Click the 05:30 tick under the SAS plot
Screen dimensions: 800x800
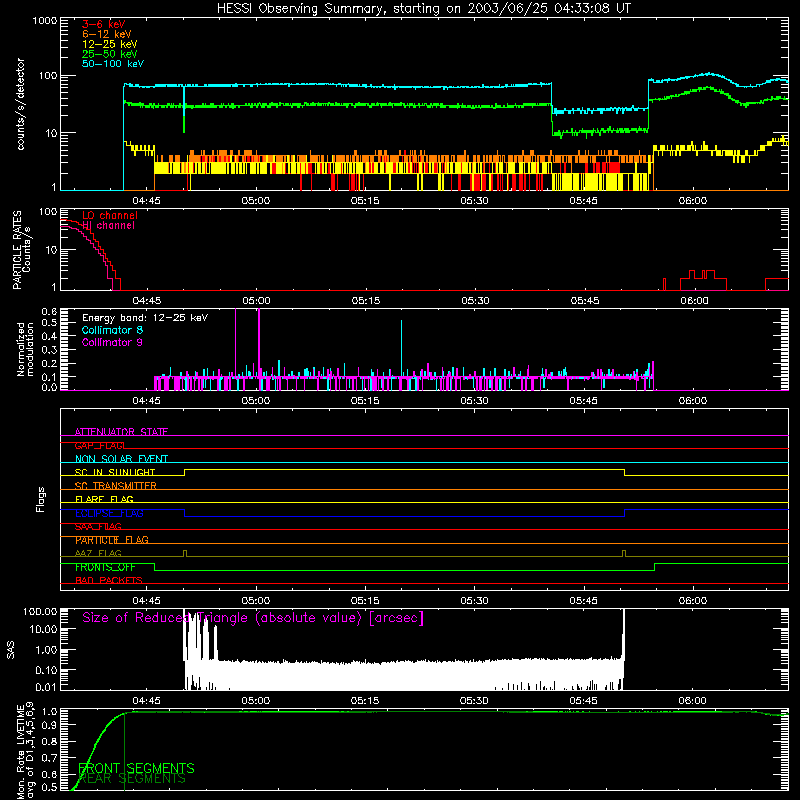(474, 701)
